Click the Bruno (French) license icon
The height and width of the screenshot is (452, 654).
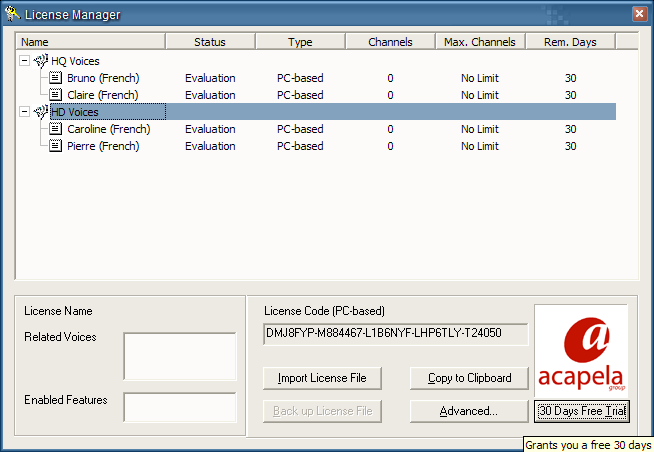(57, 78)
